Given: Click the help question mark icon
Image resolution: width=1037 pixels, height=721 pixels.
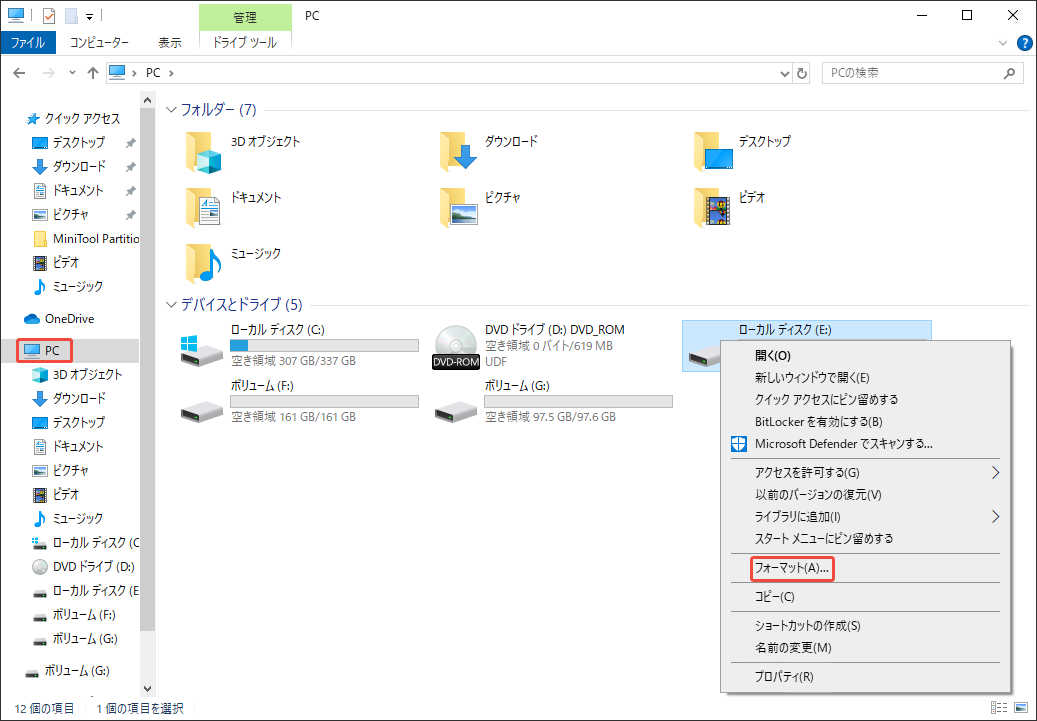Looking at the screenshot, I should (x=1024, y=44).
